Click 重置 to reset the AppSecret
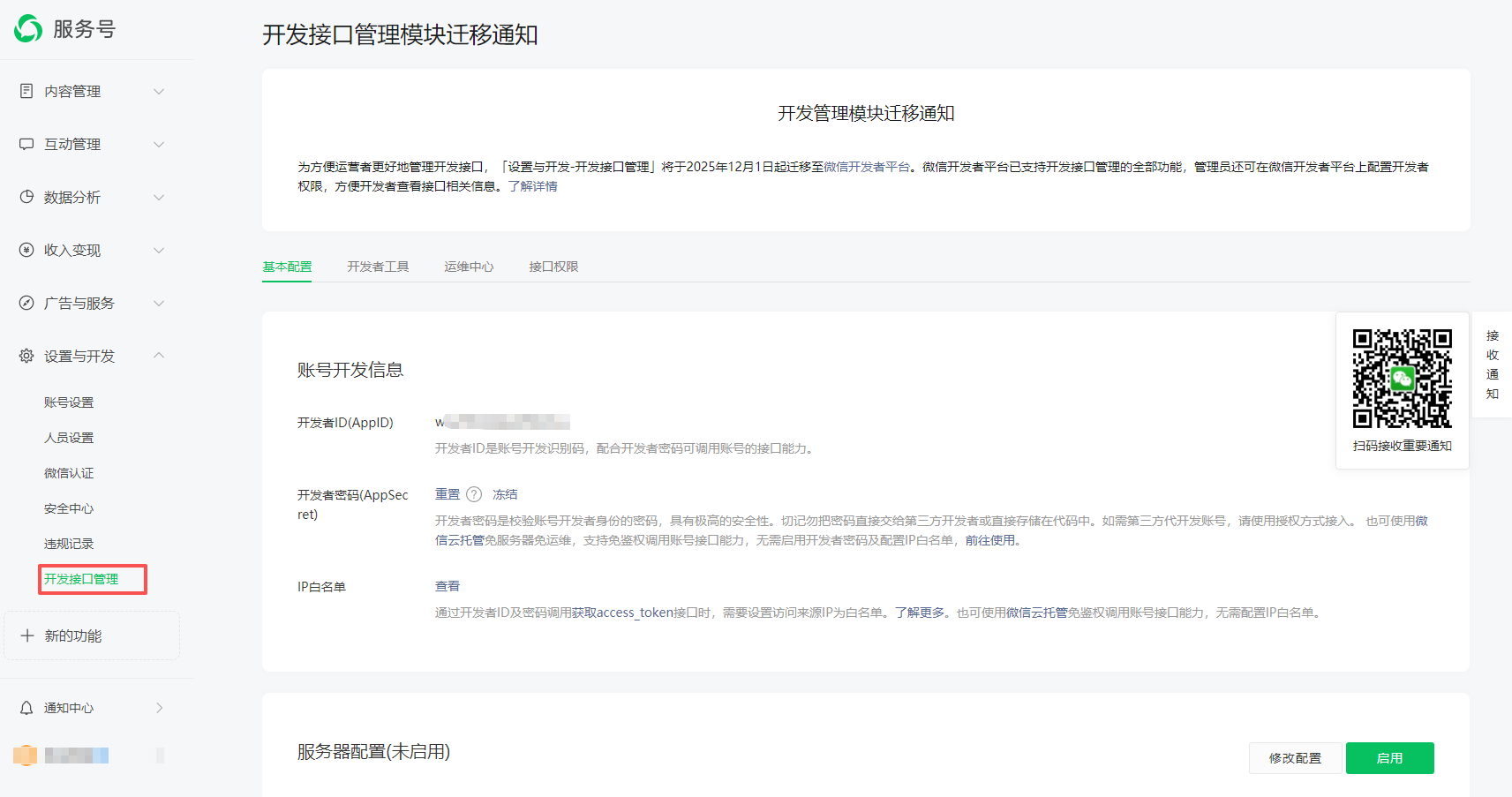The width and height of the screenshot is (1512, 797). click(448, 494)
